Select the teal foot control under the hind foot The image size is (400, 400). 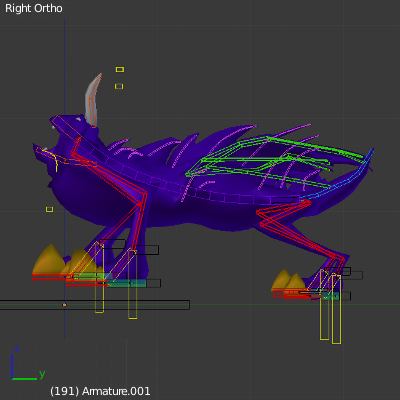coord(331,296)
